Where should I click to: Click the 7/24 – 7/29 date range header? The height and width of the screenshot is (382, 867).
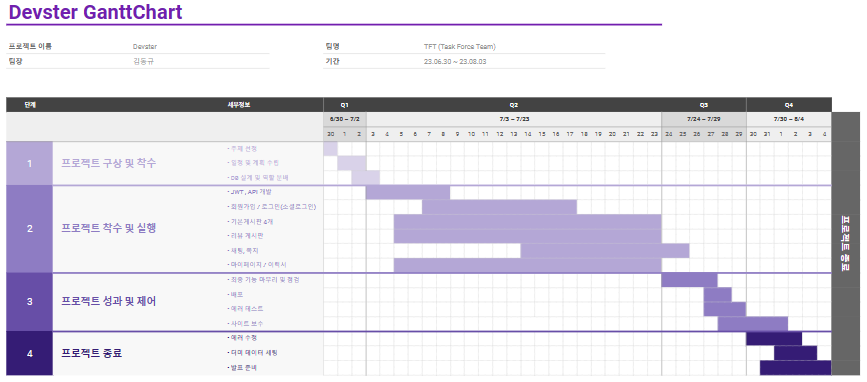click(704, 119)
